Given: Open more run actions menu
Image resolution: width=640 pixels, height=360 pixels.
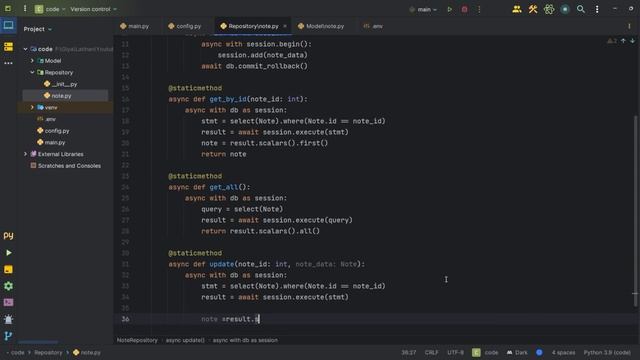Looking at the screenshot, I should coord(479,9).
